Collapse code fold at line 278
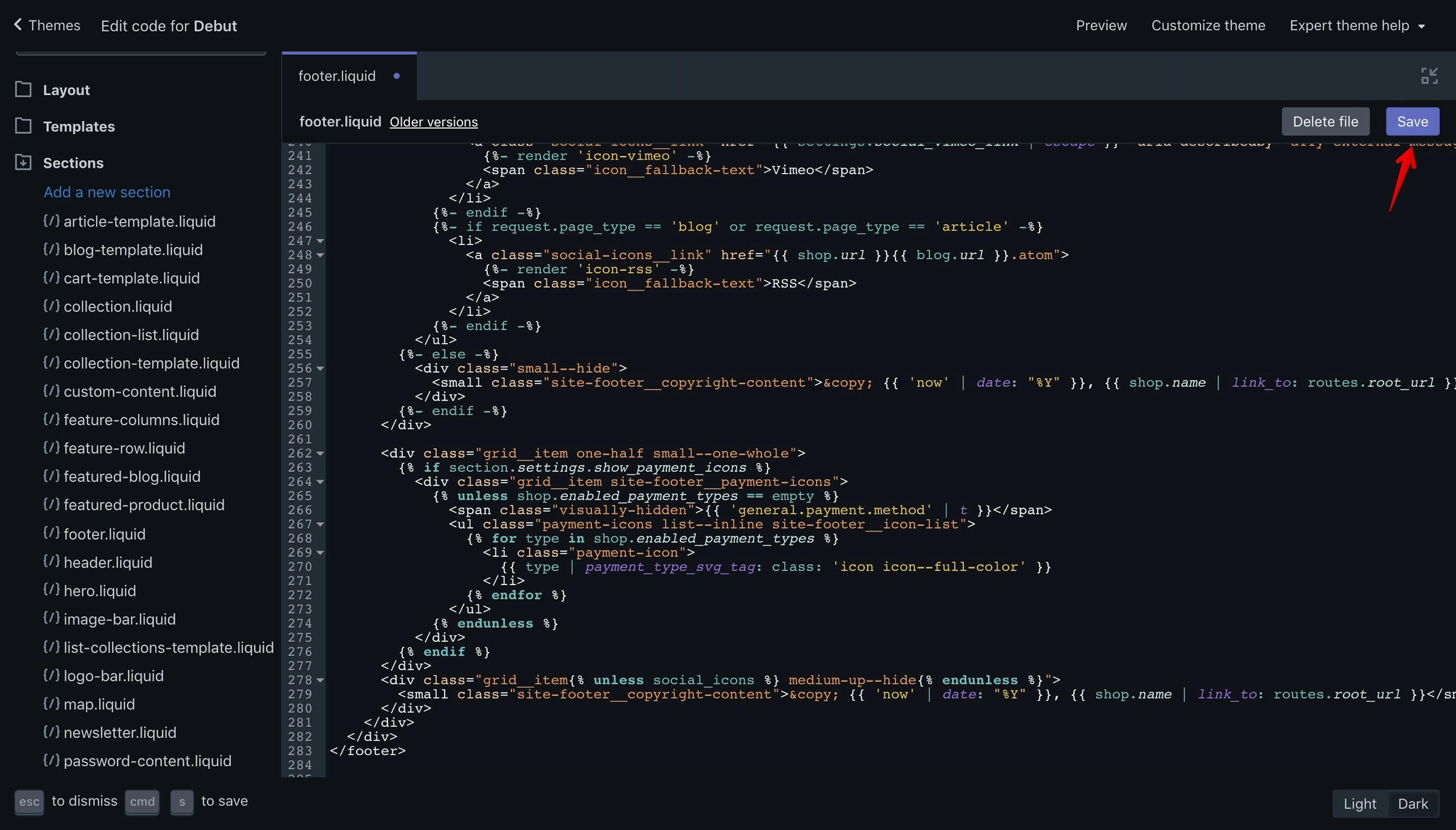 tap(320, 681)
